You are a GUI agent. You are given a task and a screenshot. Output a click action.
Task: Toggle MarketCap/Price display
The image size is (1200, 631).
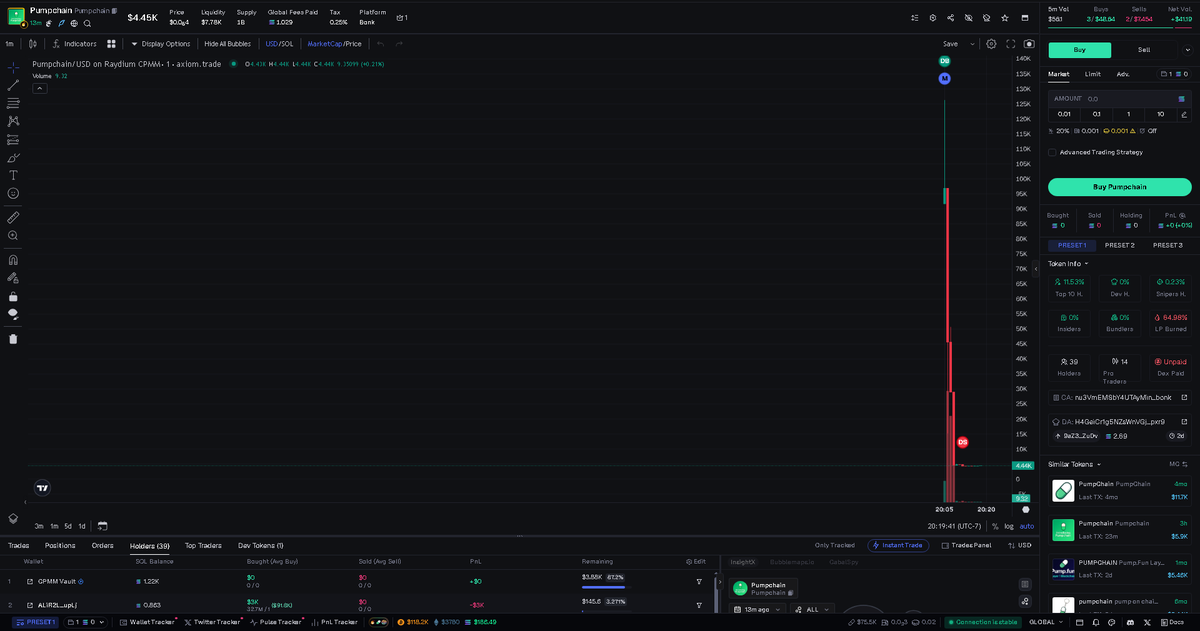point(334,44)
